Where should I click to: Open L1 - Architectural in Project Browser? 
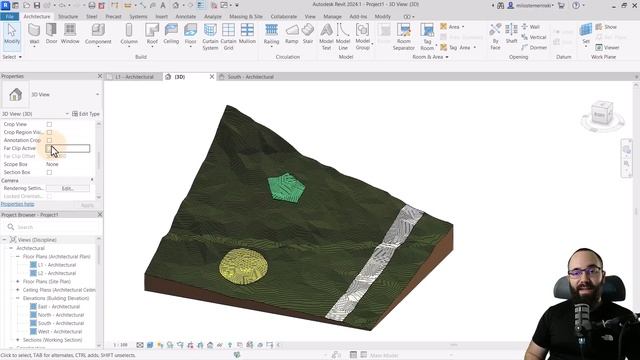[57, 265]
